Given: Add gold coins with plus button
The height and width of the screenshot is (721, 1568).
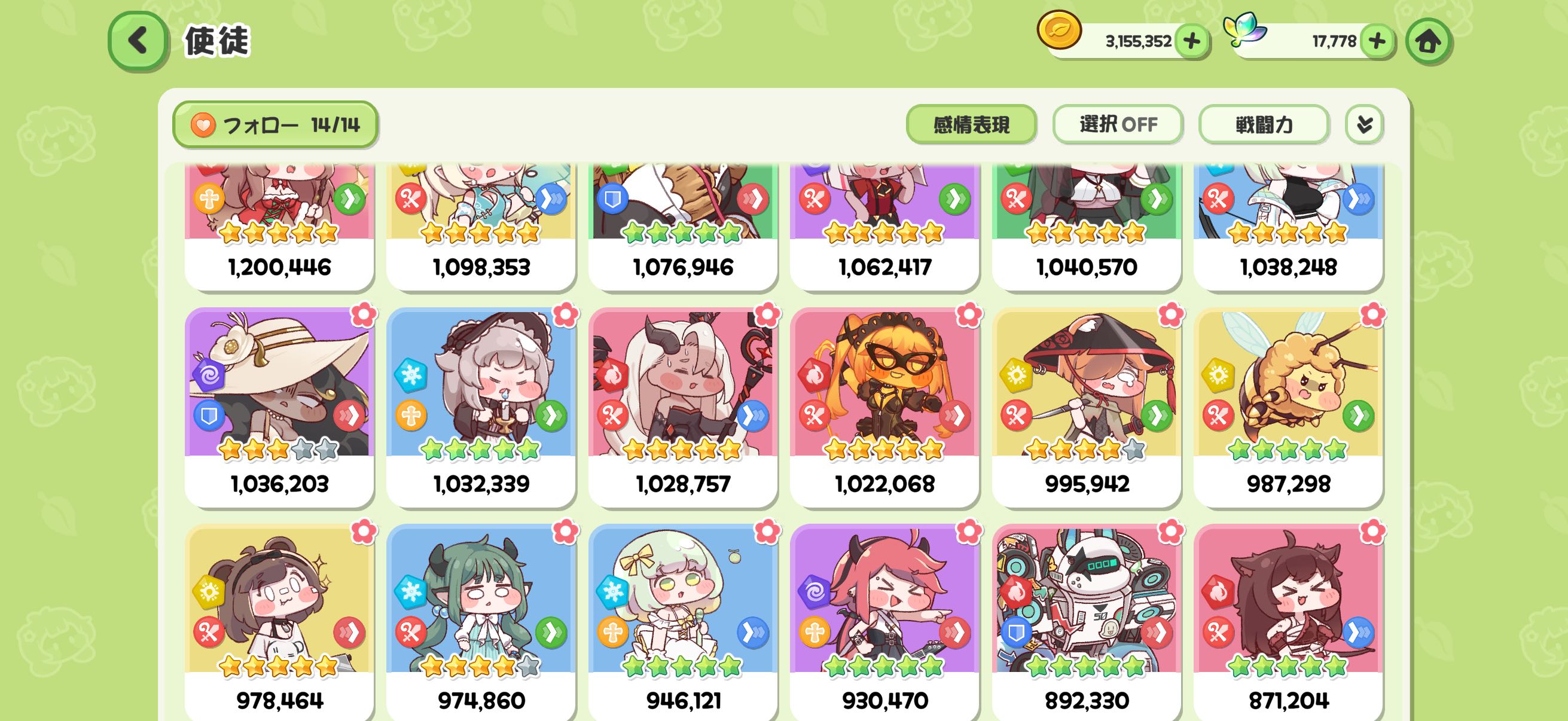Looking at the screenshot, I should 1191,41.
